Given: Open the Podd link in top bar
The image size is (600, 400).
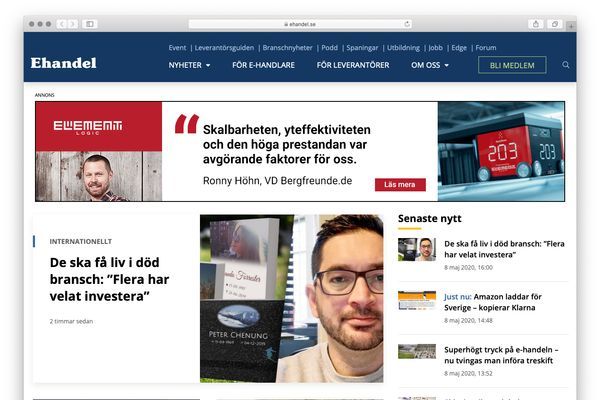Looking at the screenshot, I should coord(330,47).
